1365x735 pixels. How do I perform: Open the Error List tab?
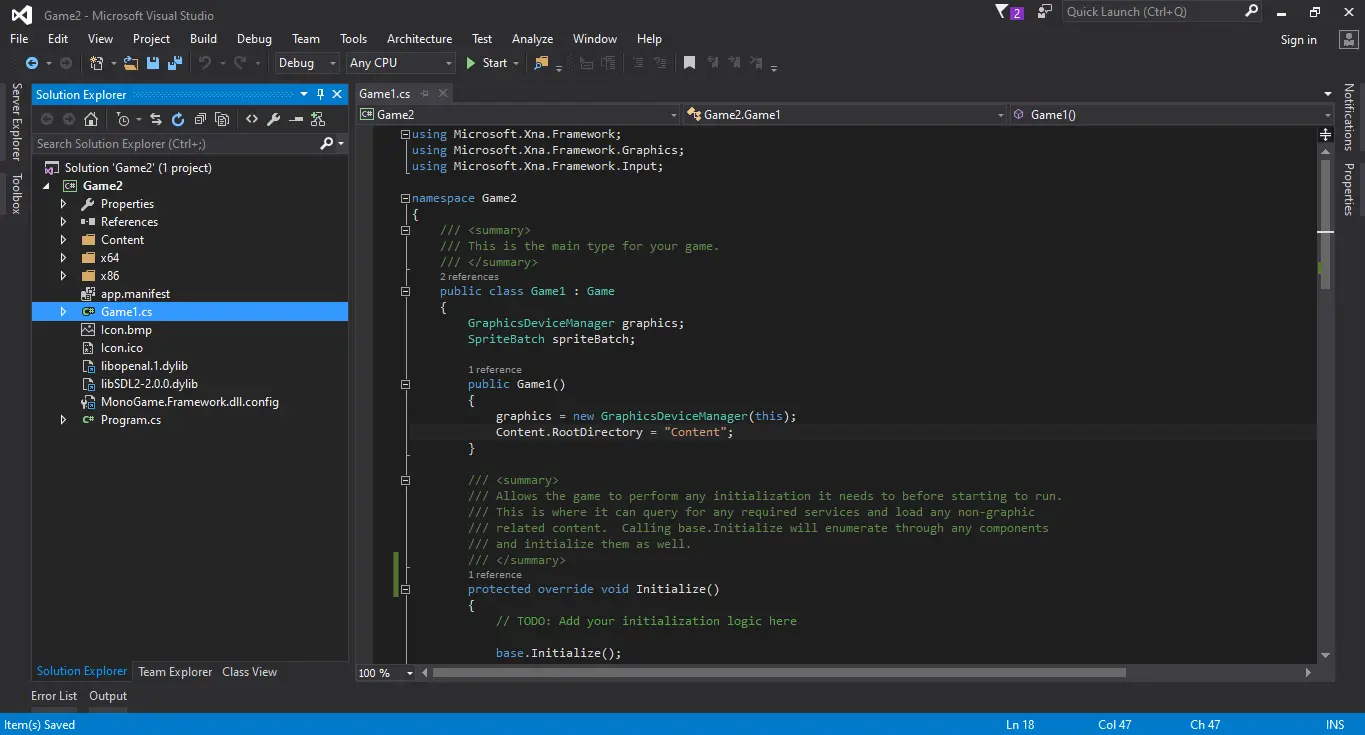point(54,696)
